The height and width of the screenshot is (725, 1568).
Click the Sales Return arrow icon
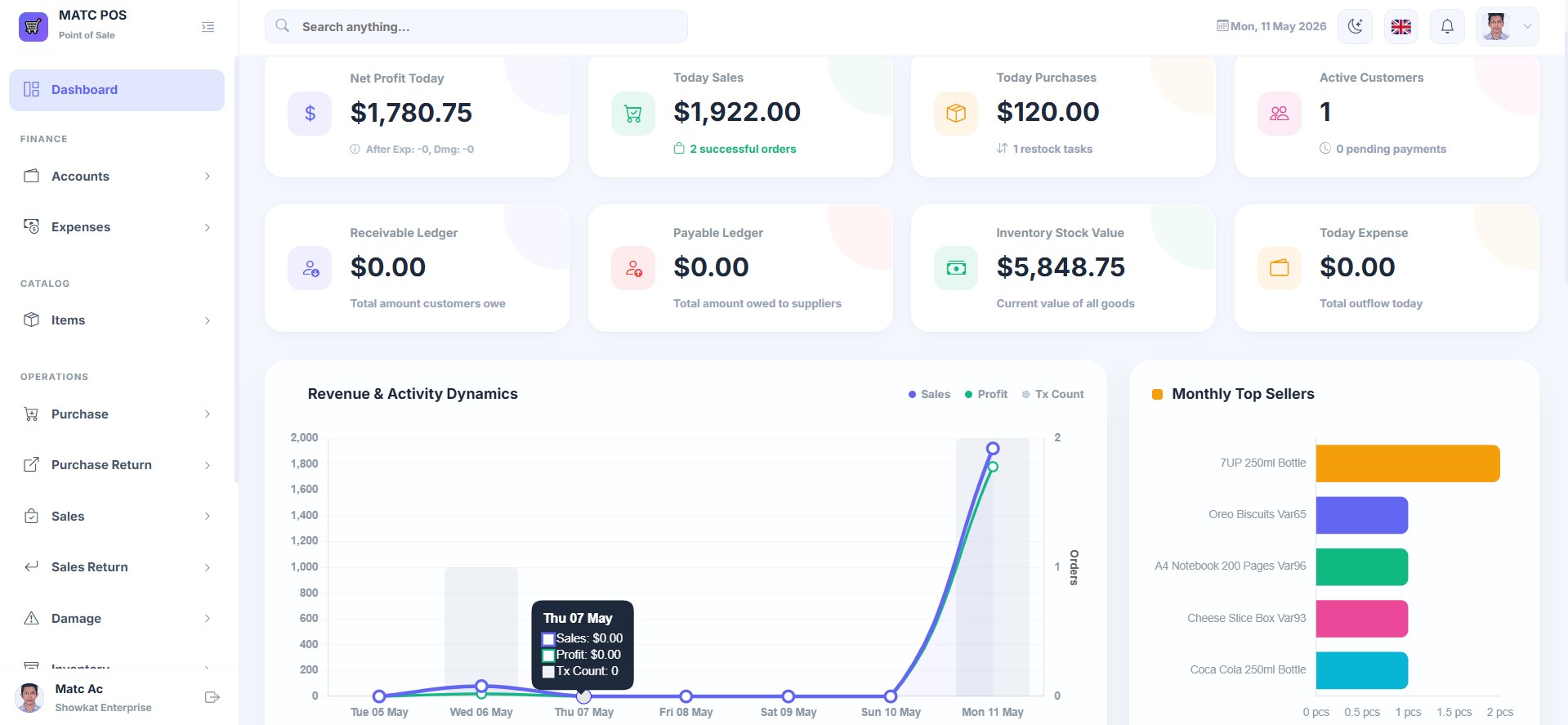click(x=32, y=566)
